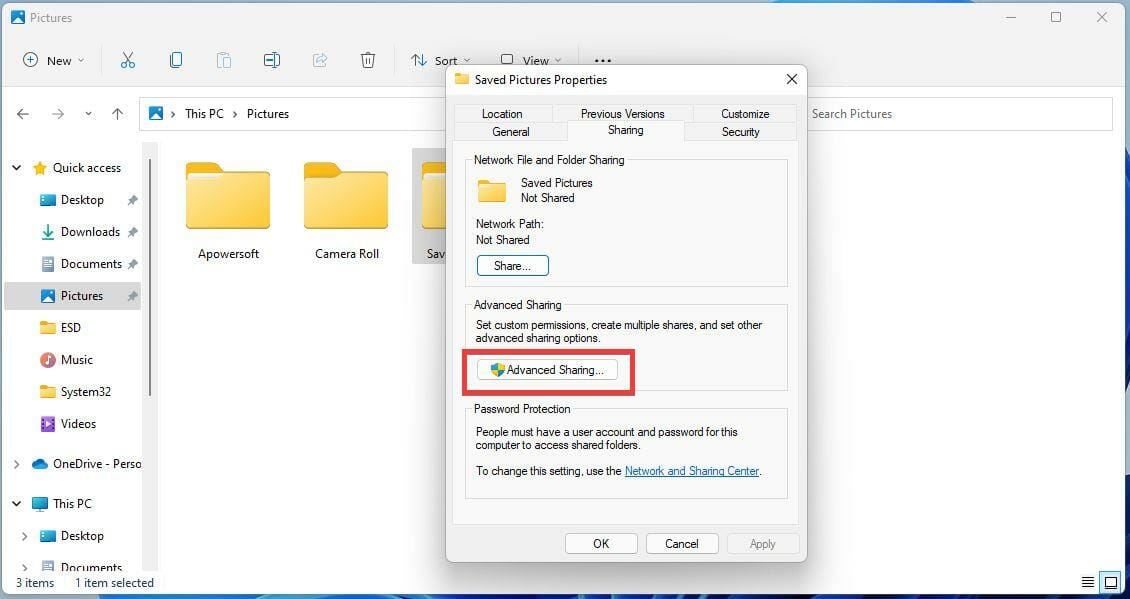Collapse the This PC tree node
1130x599 pixels.
click(x=17, y=504)
